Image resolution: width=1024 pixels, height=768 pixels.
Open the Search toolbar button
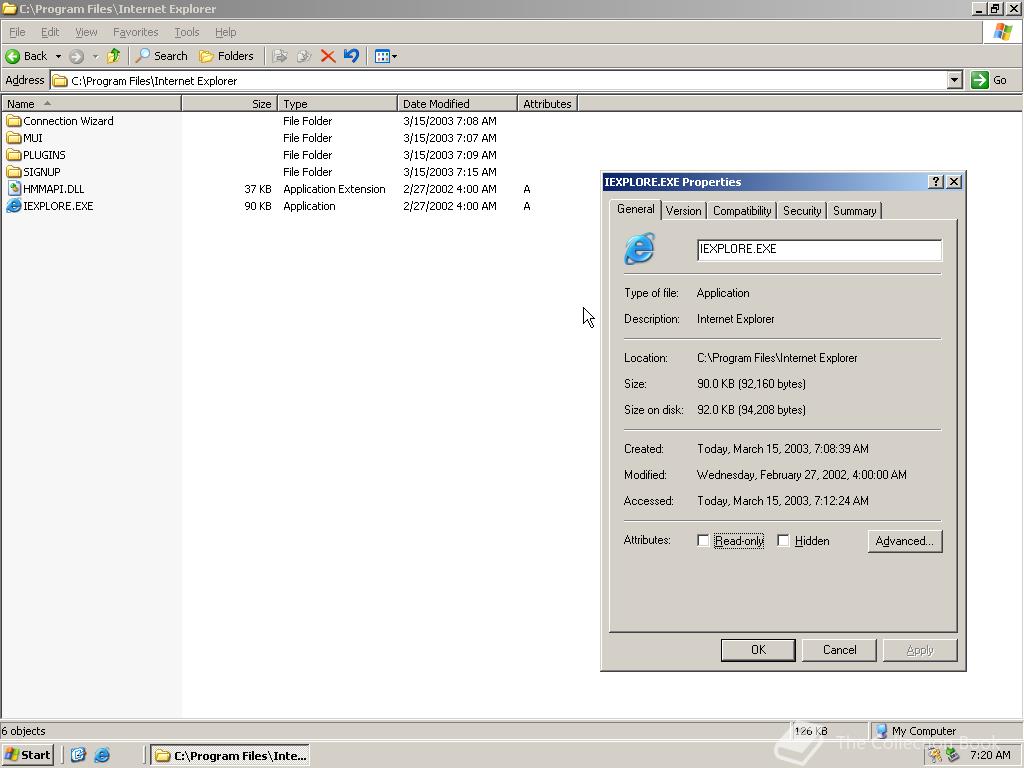click(x=161, y=56)
